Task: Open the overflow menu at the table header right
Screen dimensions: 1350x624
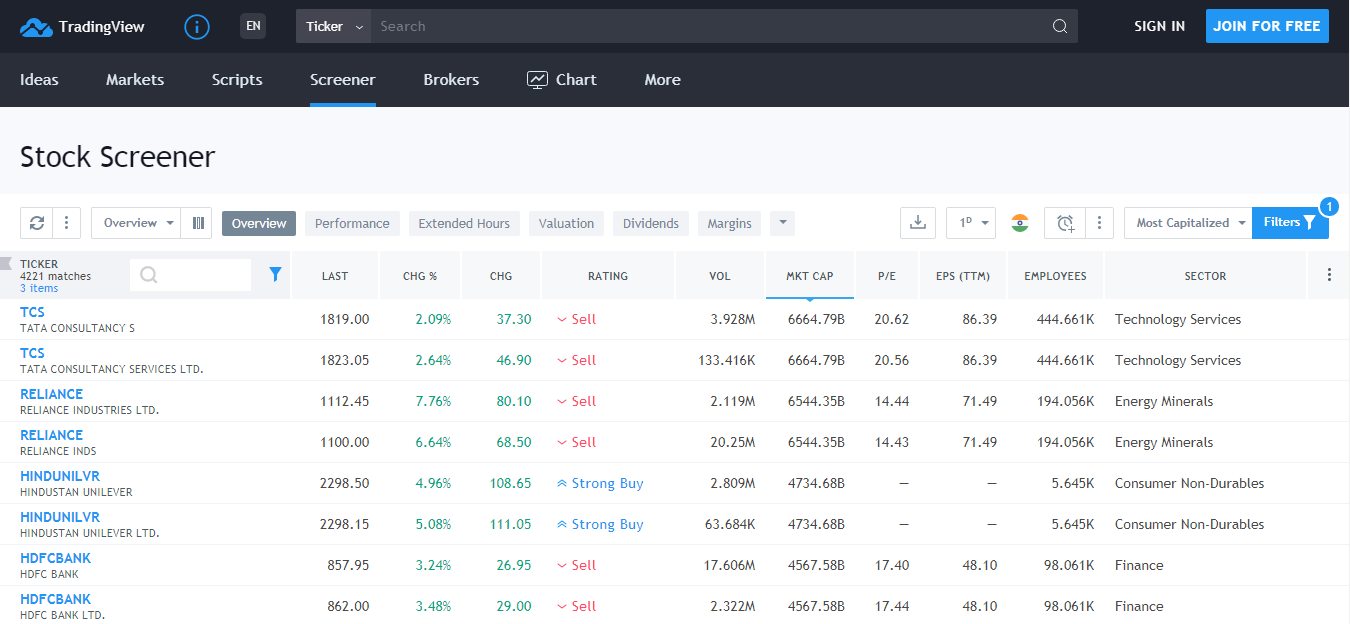Action: click(1329, 274)
